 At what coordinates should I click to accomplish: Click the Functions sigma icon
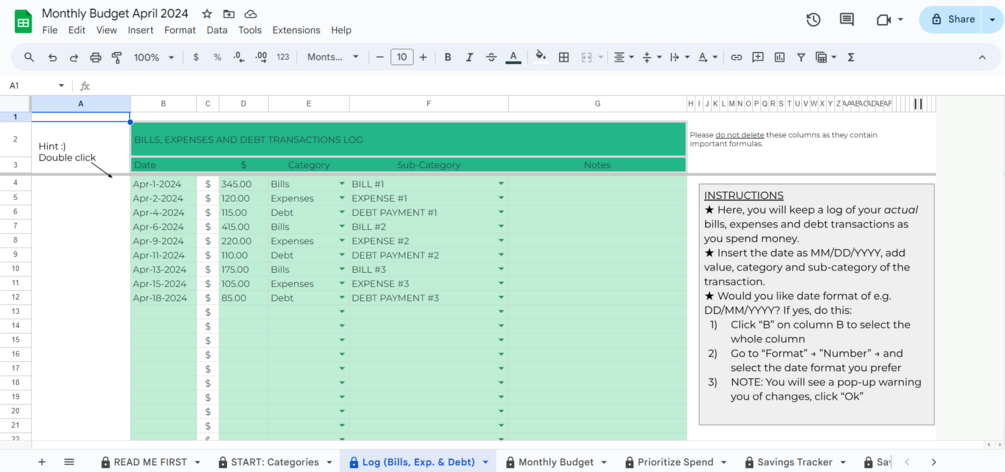pos(851,57)
